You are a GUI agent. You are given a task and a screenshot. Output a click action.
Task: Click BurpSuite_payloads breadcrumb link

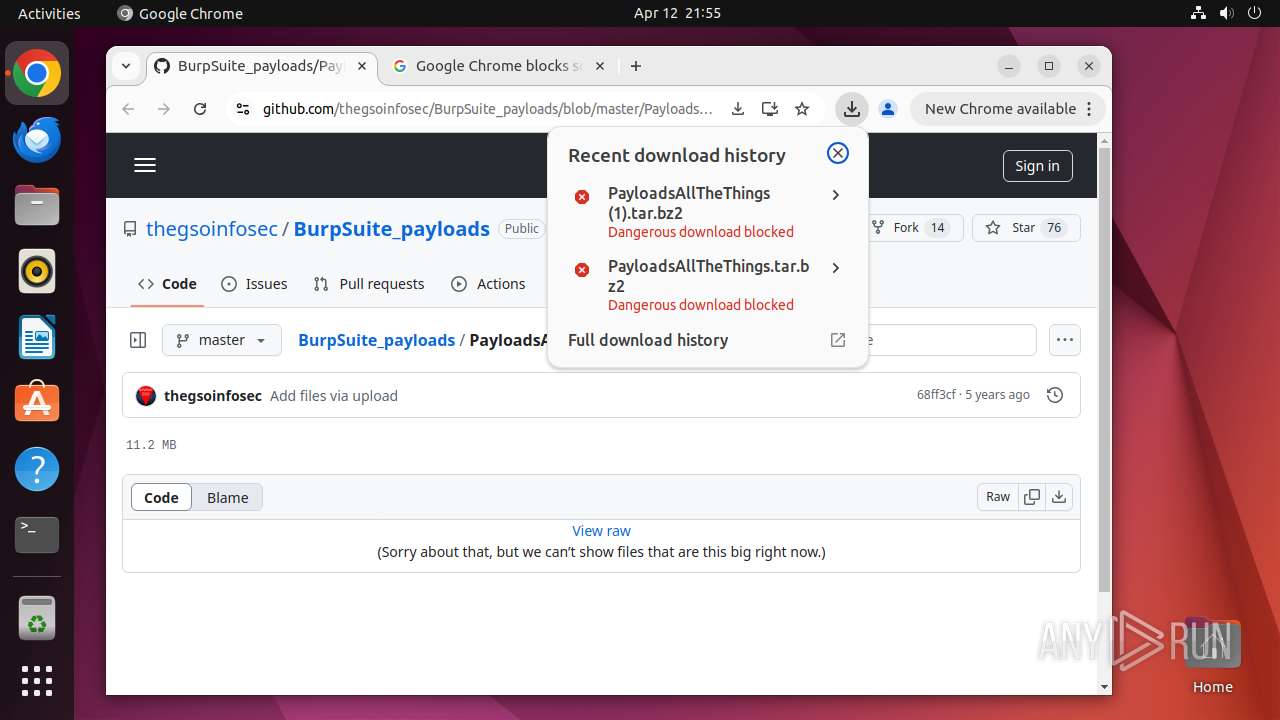377,340
